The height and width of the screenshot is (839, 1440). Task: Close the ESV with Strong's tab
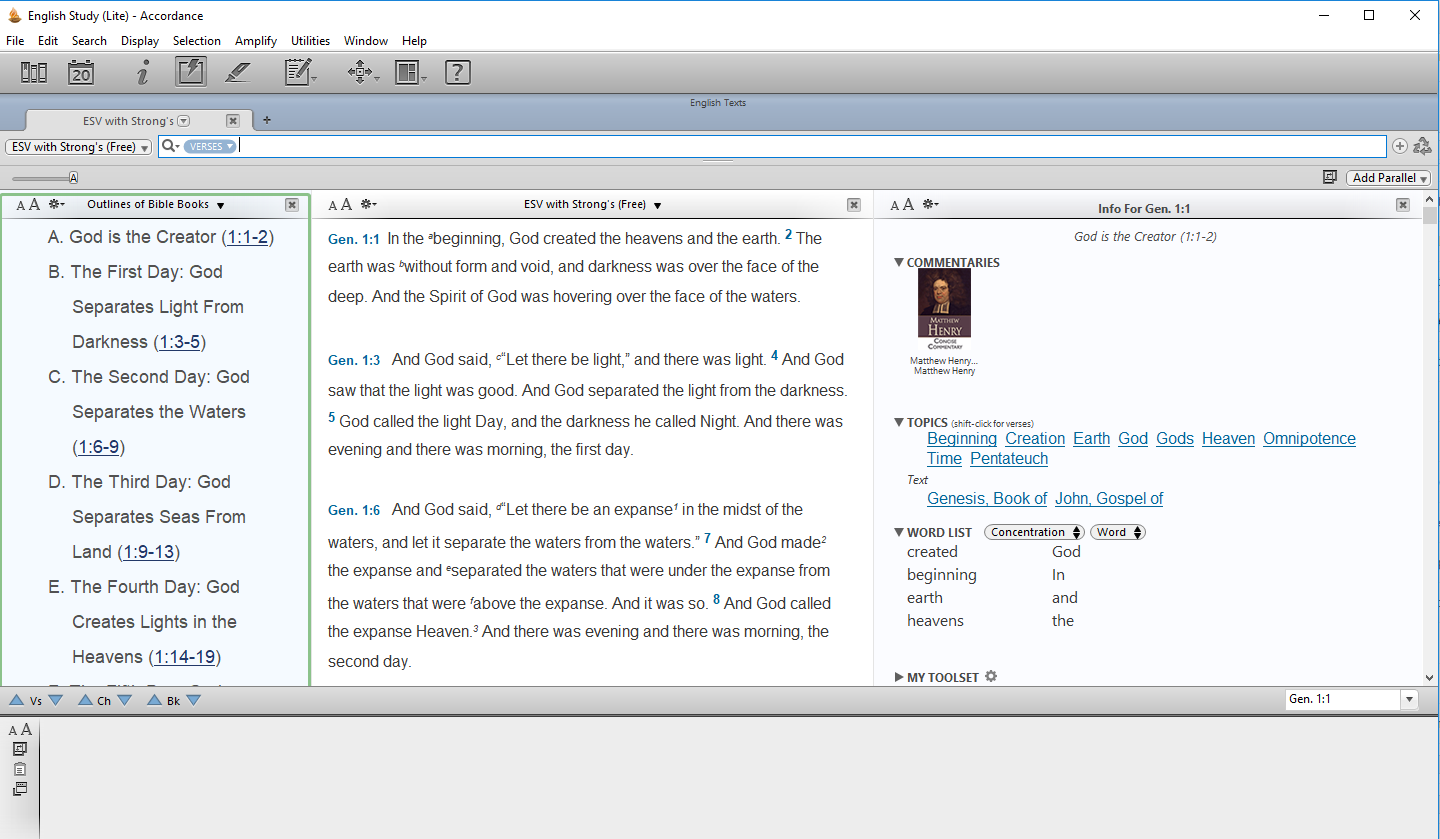coord(232,120)
